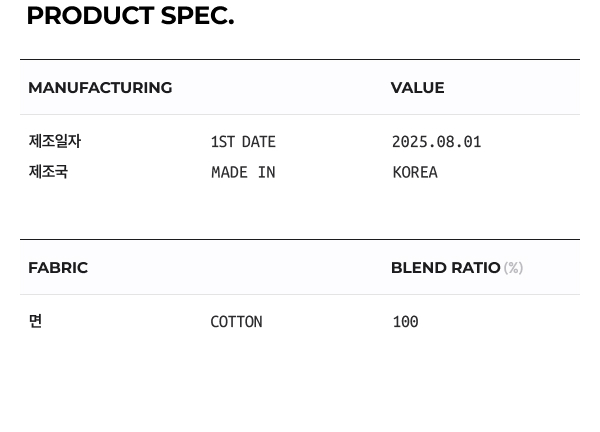600x432 pixels.
Task: Click the gray (%) unit label
Action: pos(513,268)
